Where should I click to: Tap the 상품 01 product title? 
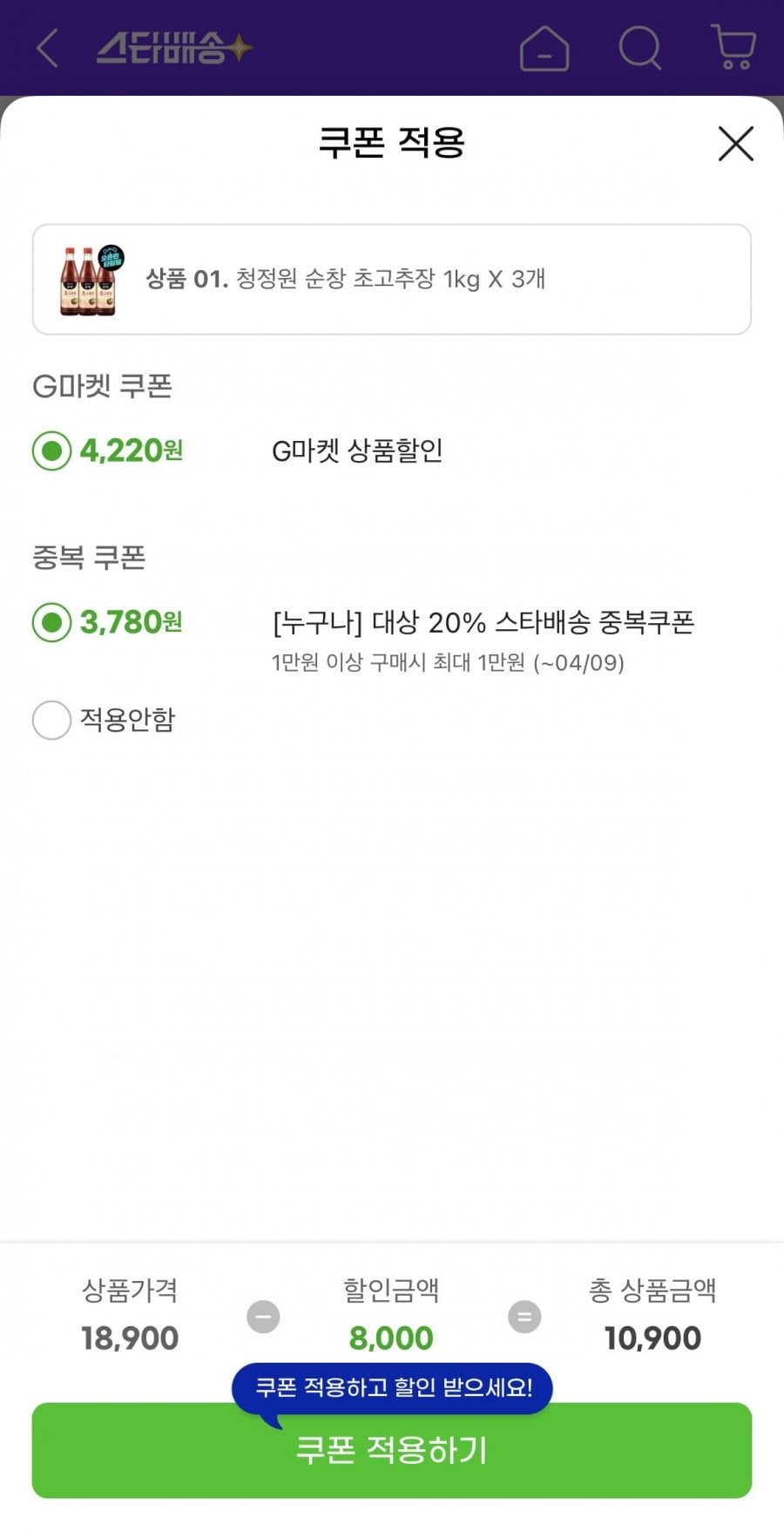coord(345,280)
